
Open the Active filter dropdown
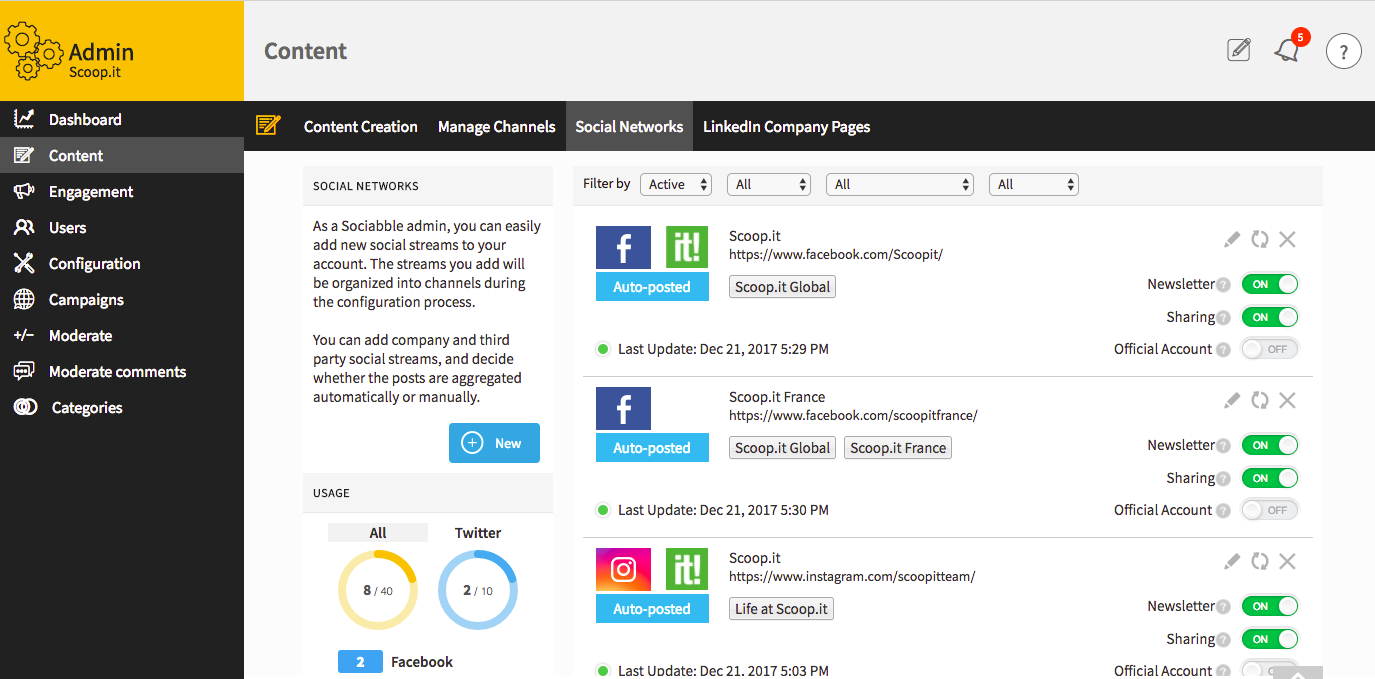[x=676, y=184]
